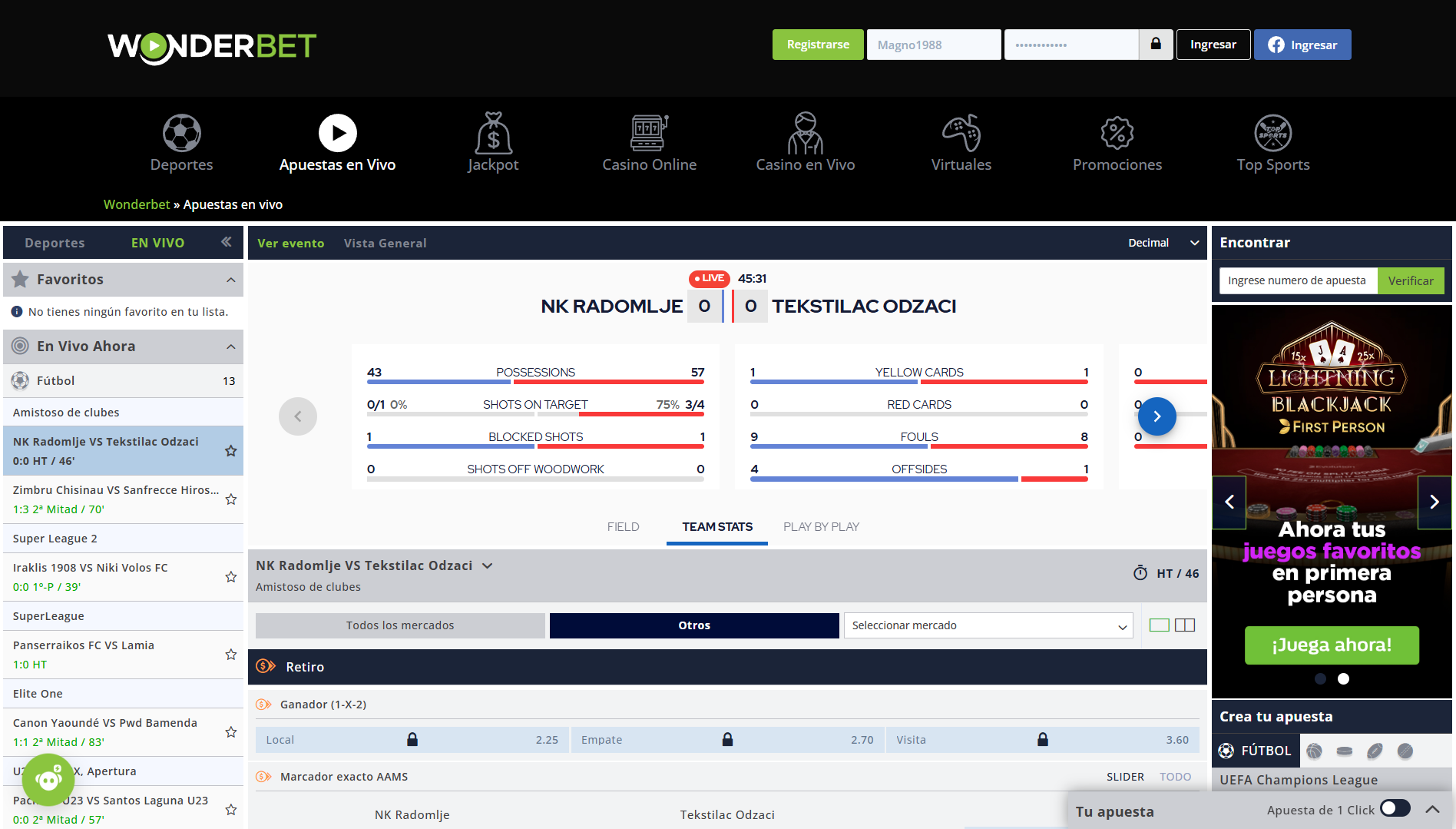Open Promociones percent badge icon
Screen dimensions: 1456x829
coord(1117,134)
